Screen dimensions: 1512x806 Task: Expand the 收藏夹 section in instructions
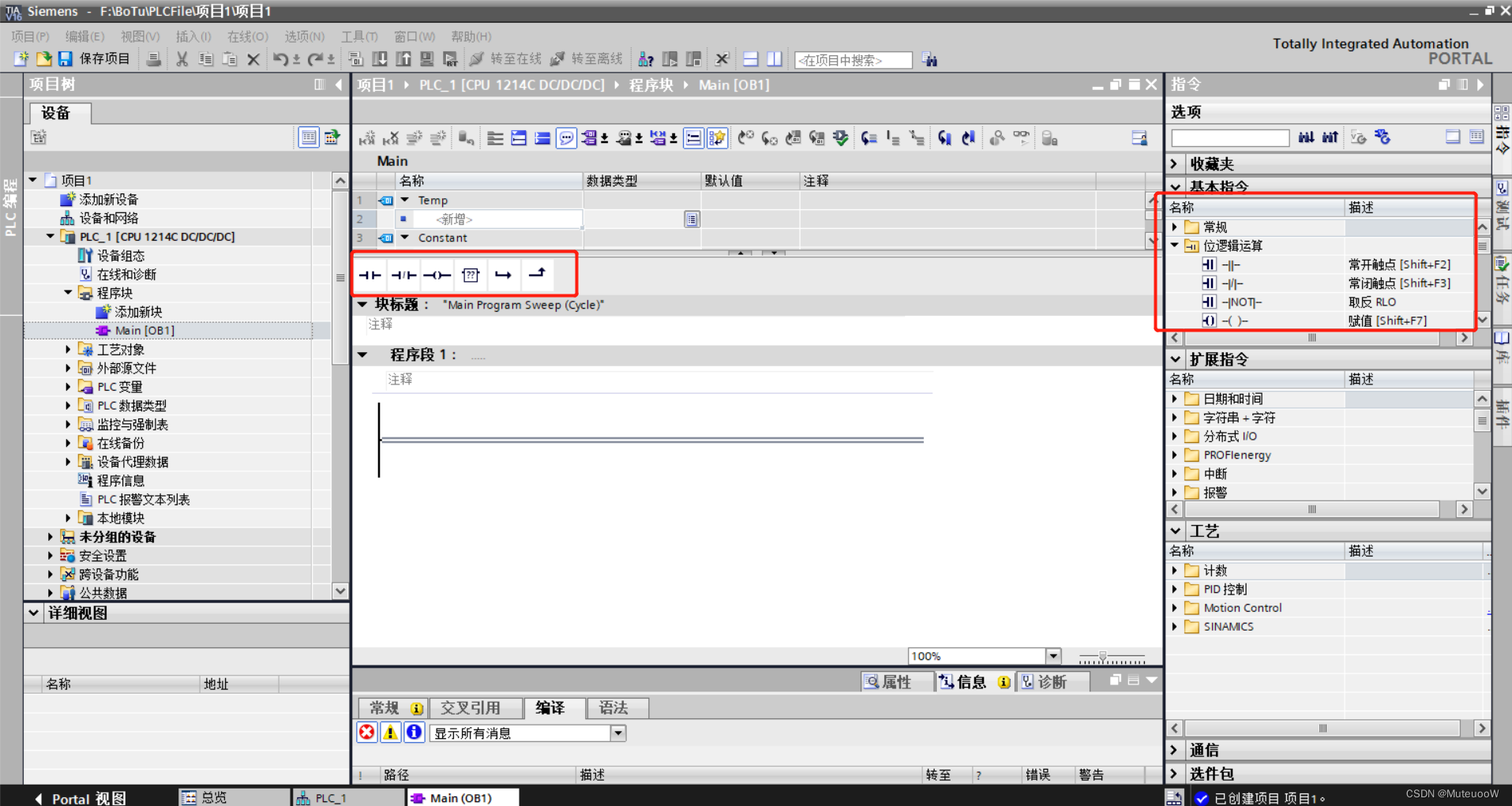coord(1175,163)
